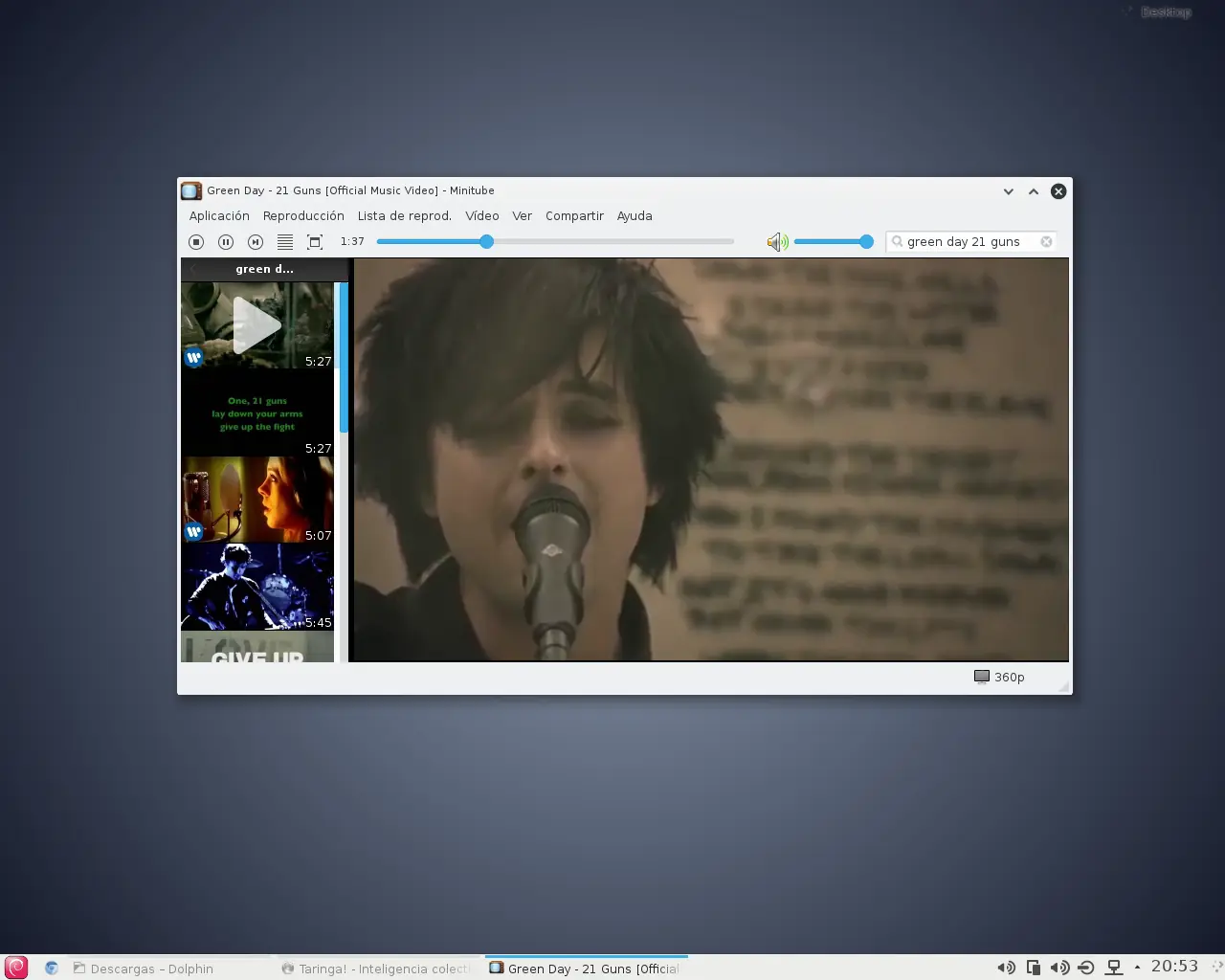
Task: Click the 'green d...' playlist header
Action: (x=264, y=269)
